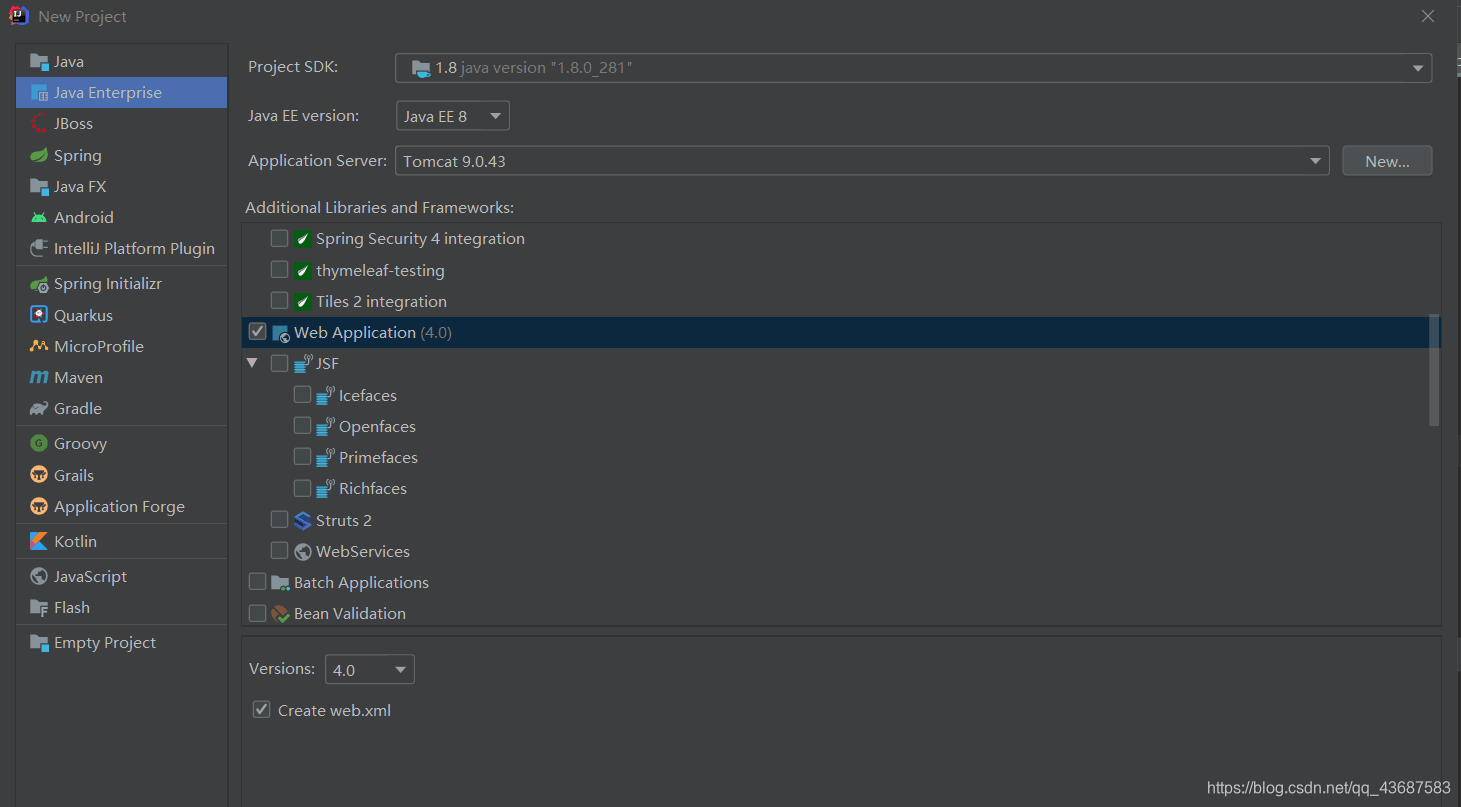Click the Richfaces JSF icon

pyautogui.click(x=325, y=488)
